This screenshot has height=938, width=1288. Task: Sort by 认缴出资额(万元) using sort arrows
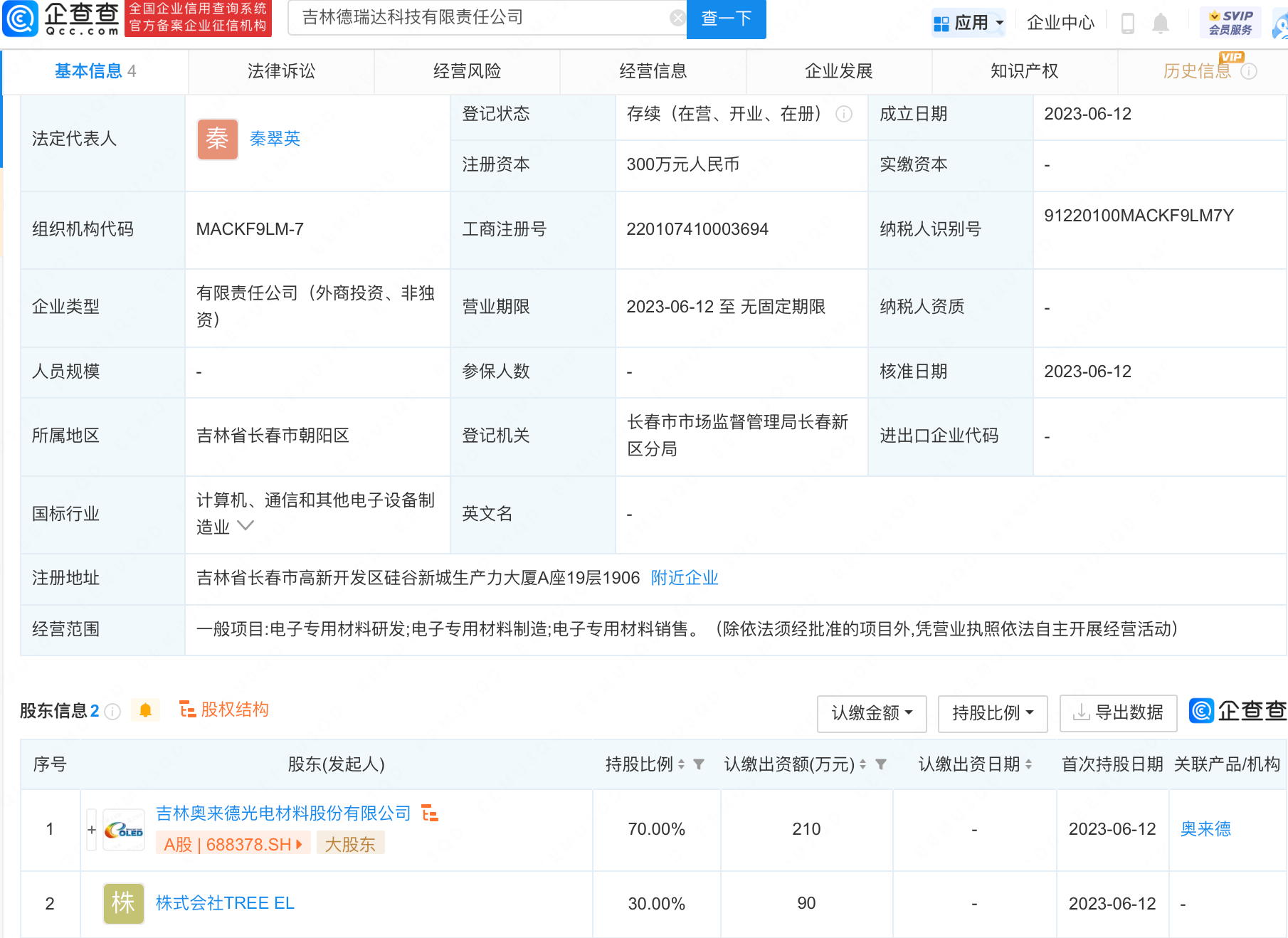[x=863, y=764]
